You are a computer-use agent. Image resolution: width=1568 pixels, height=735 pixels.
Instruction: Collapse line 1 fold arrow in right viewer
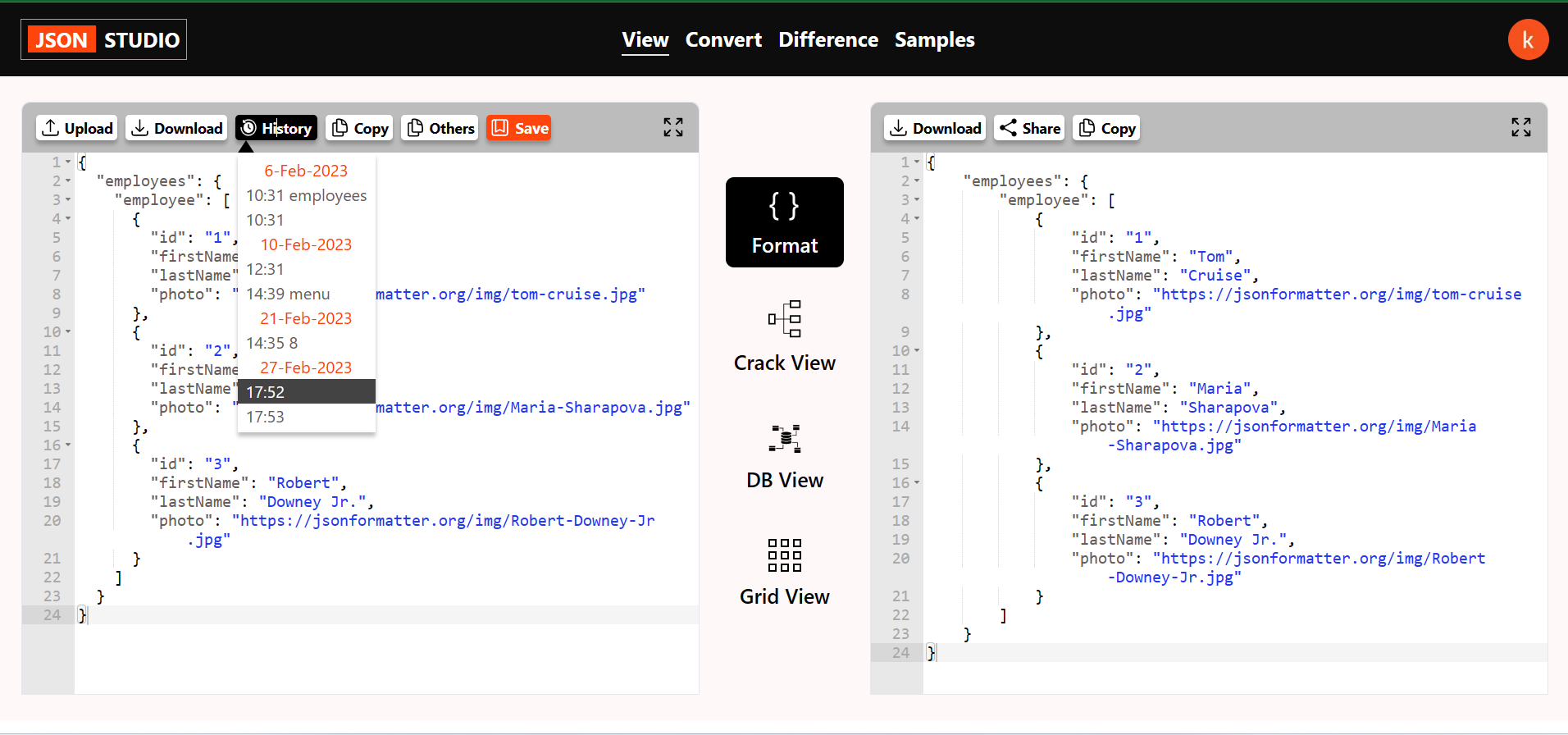pyautogui.click(x=917, y=162)
